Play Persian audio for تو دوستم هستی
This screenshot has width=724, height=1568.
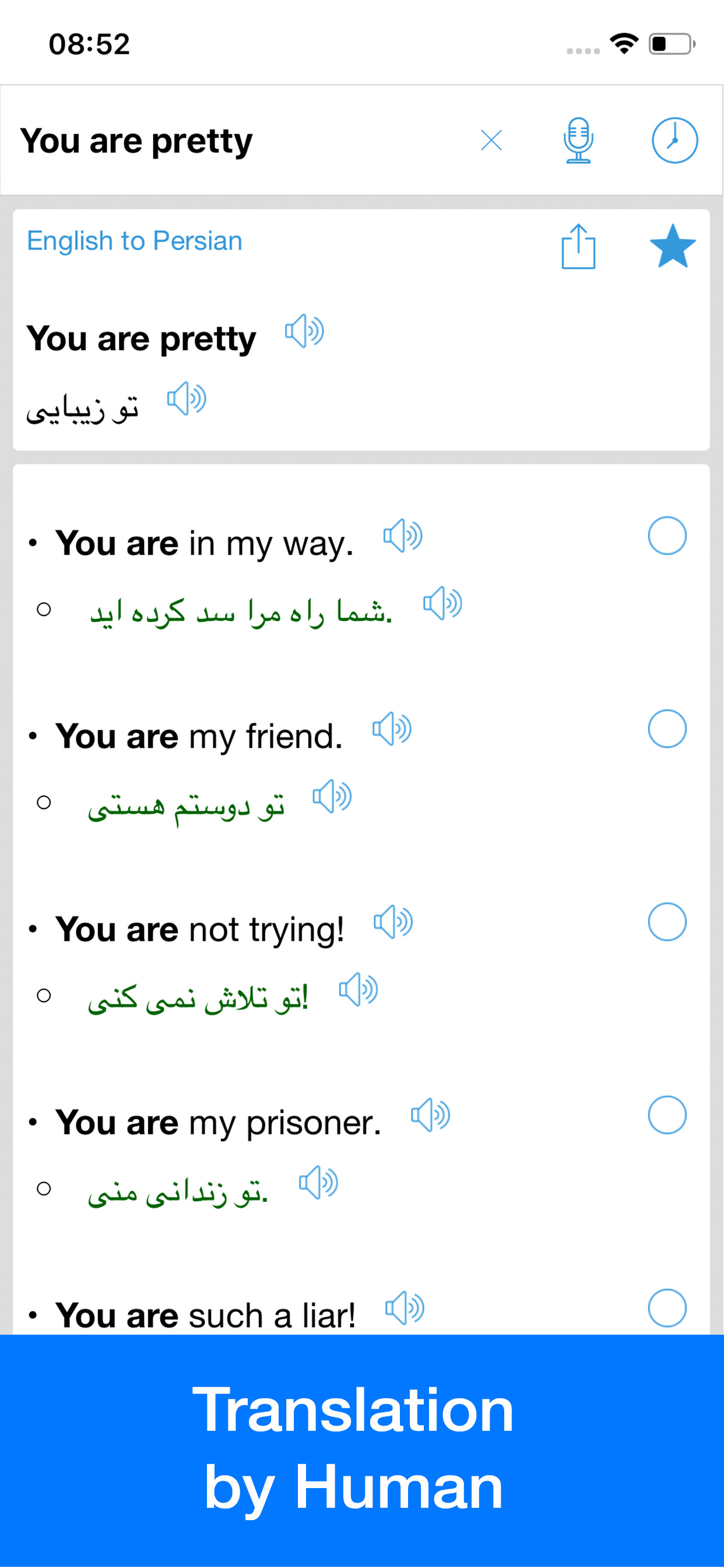[332, 797]
